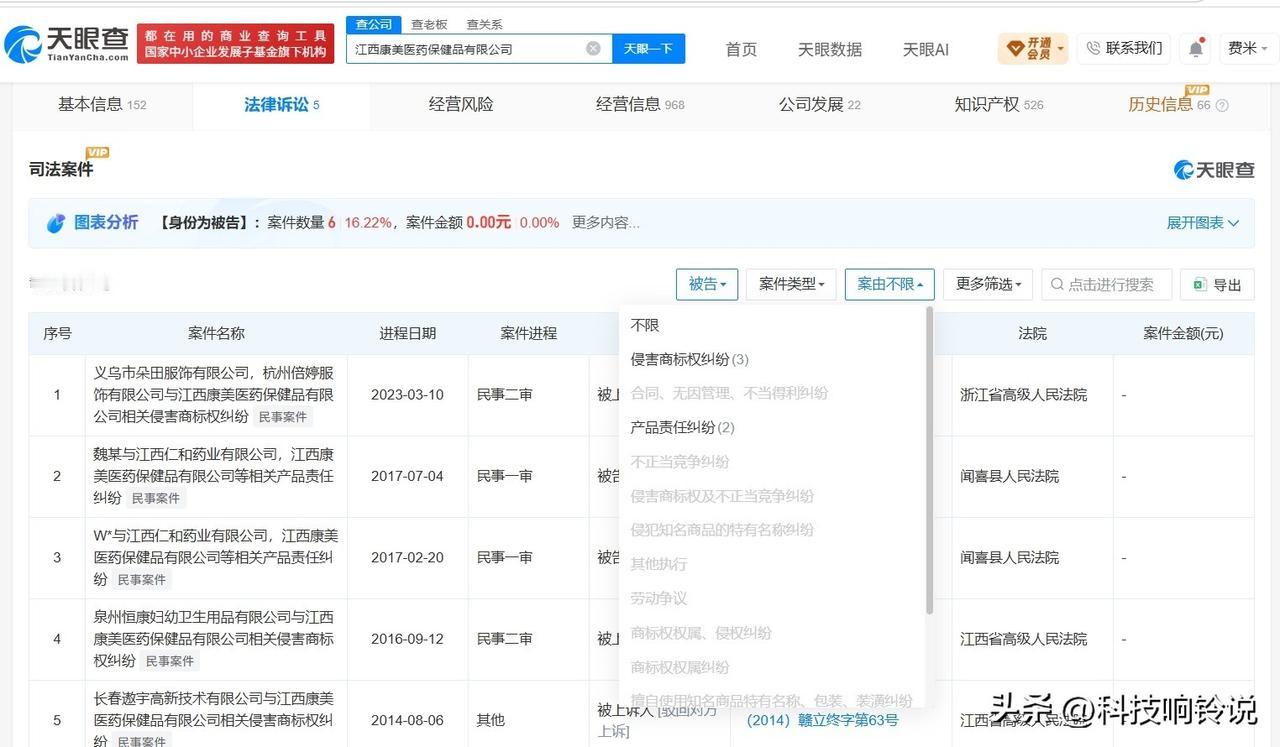
Task: Click the TianYanCha logo in the header
Action: [x=66, y=44]
